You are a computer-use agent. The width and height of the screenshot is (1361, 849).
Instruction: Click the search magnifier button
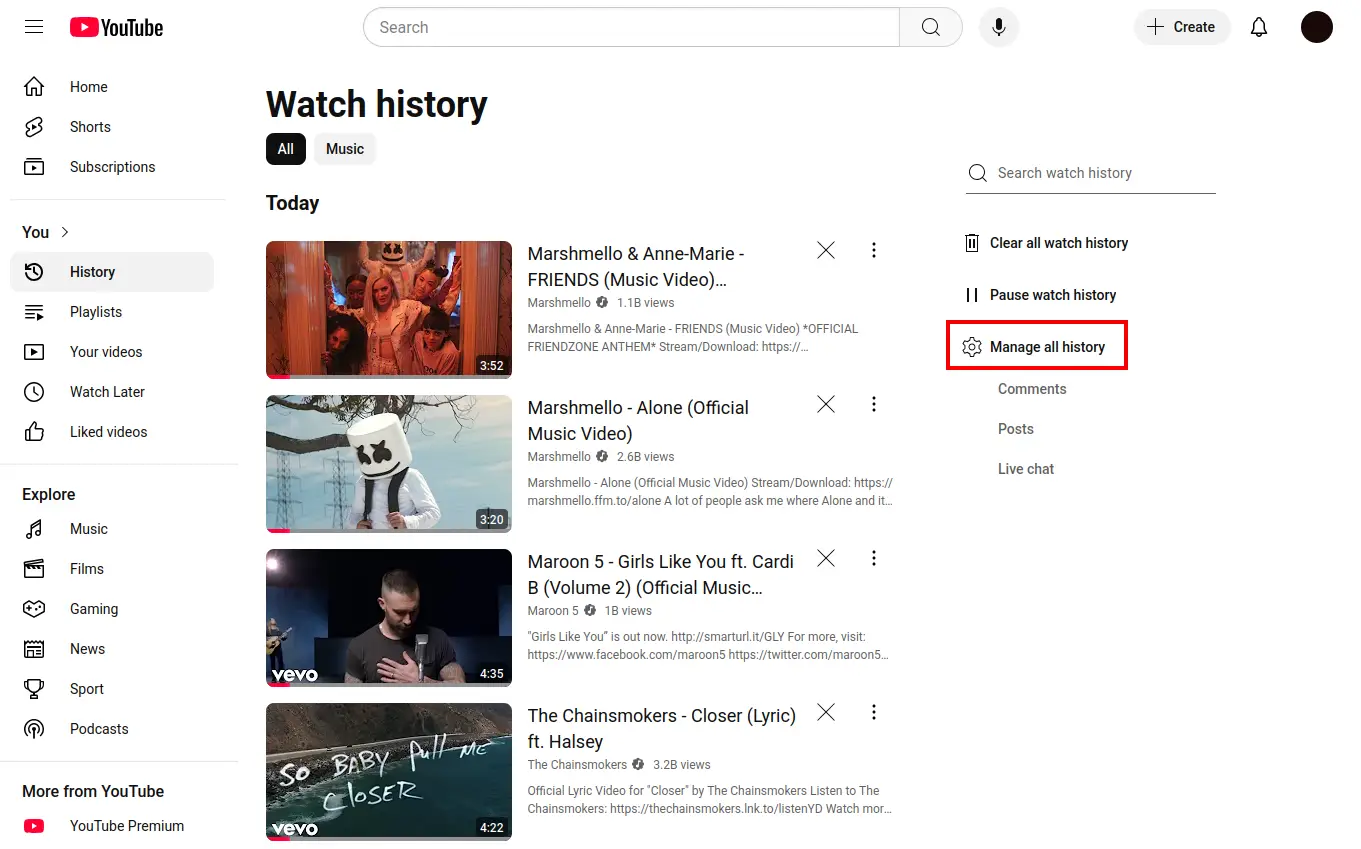pos(931,27)
